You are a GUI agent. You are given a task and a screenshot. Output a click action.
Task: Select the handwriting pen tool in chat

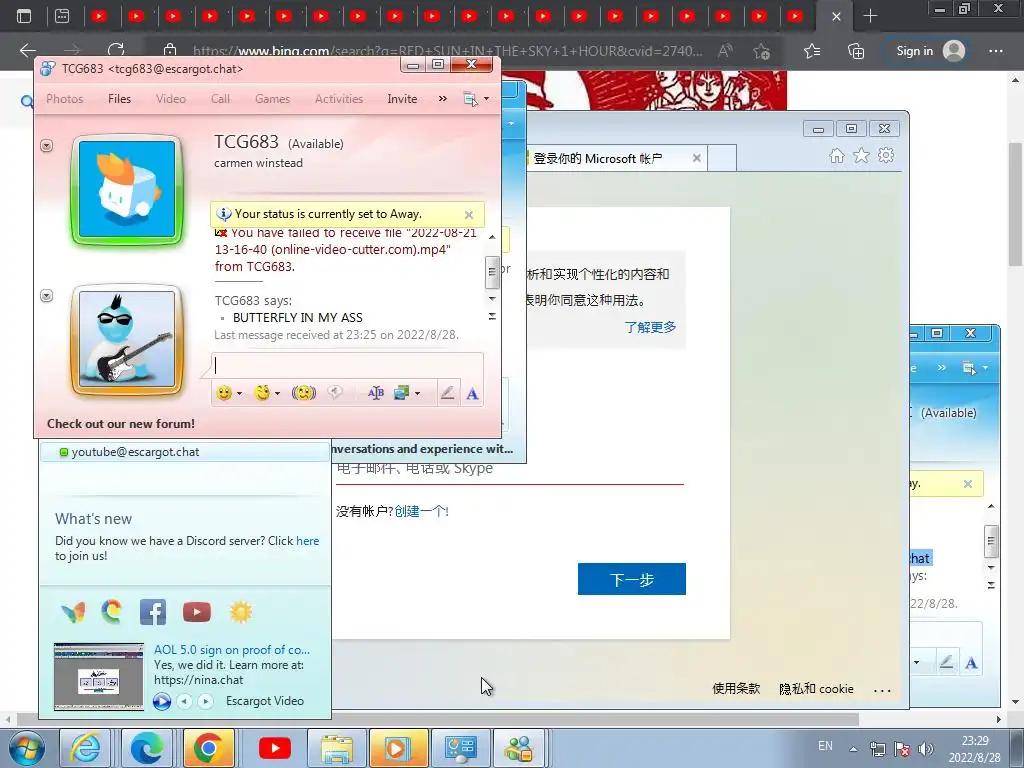pyautogui.click(x=447, y=393)
